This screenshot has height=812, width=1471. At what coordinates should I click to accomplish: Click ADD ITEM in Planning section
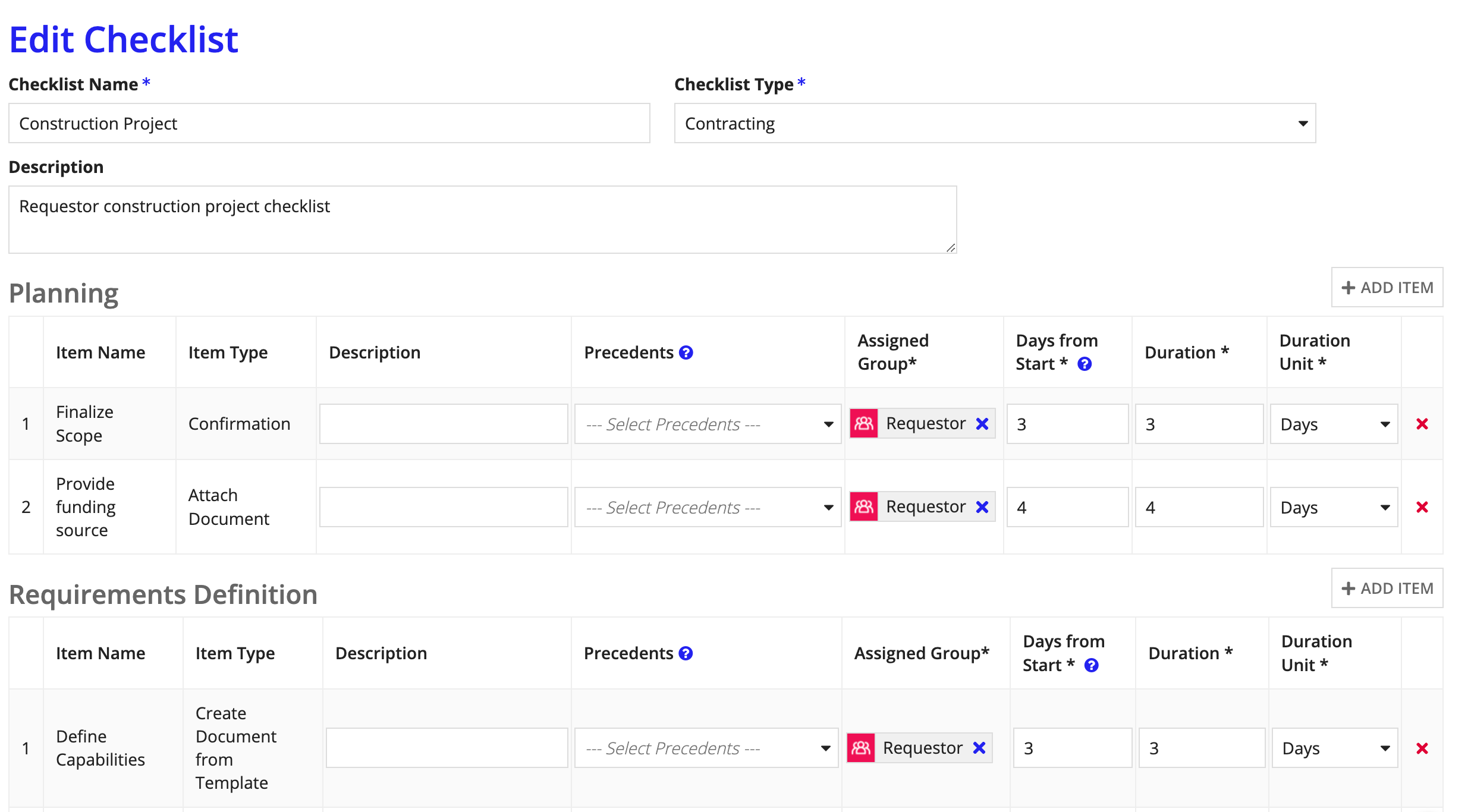pyautogui.click(x=1387, y=287)
